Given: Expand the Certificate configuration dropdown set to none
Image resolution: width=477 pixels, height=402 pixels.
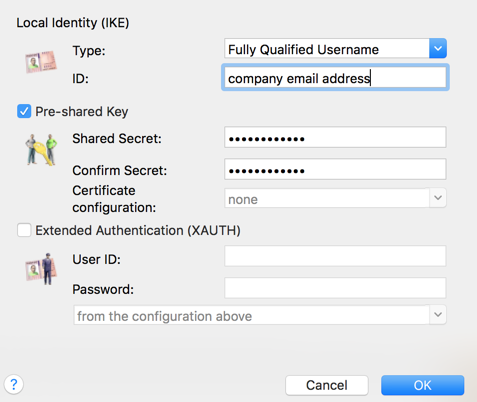Looking at the screenshot, I should pos(335,198).
